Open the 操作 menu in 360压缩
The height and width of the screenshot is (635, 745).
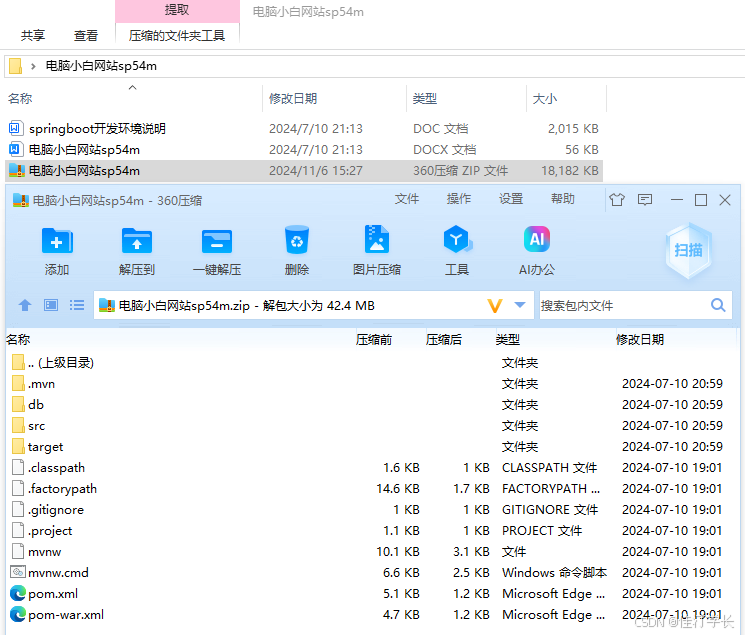click(x=459, y=199)
